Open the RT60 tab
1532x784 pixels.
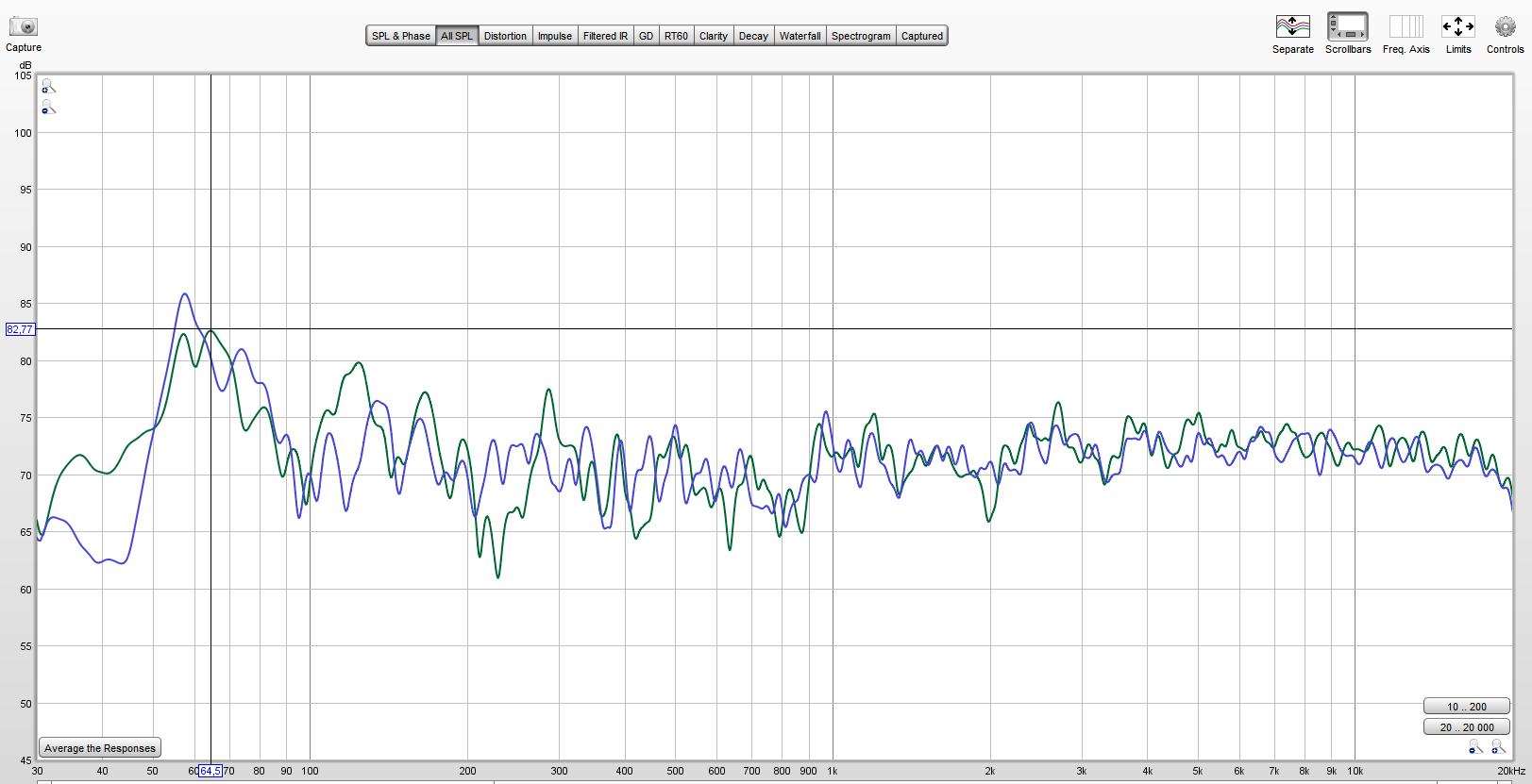click(676, 36)
